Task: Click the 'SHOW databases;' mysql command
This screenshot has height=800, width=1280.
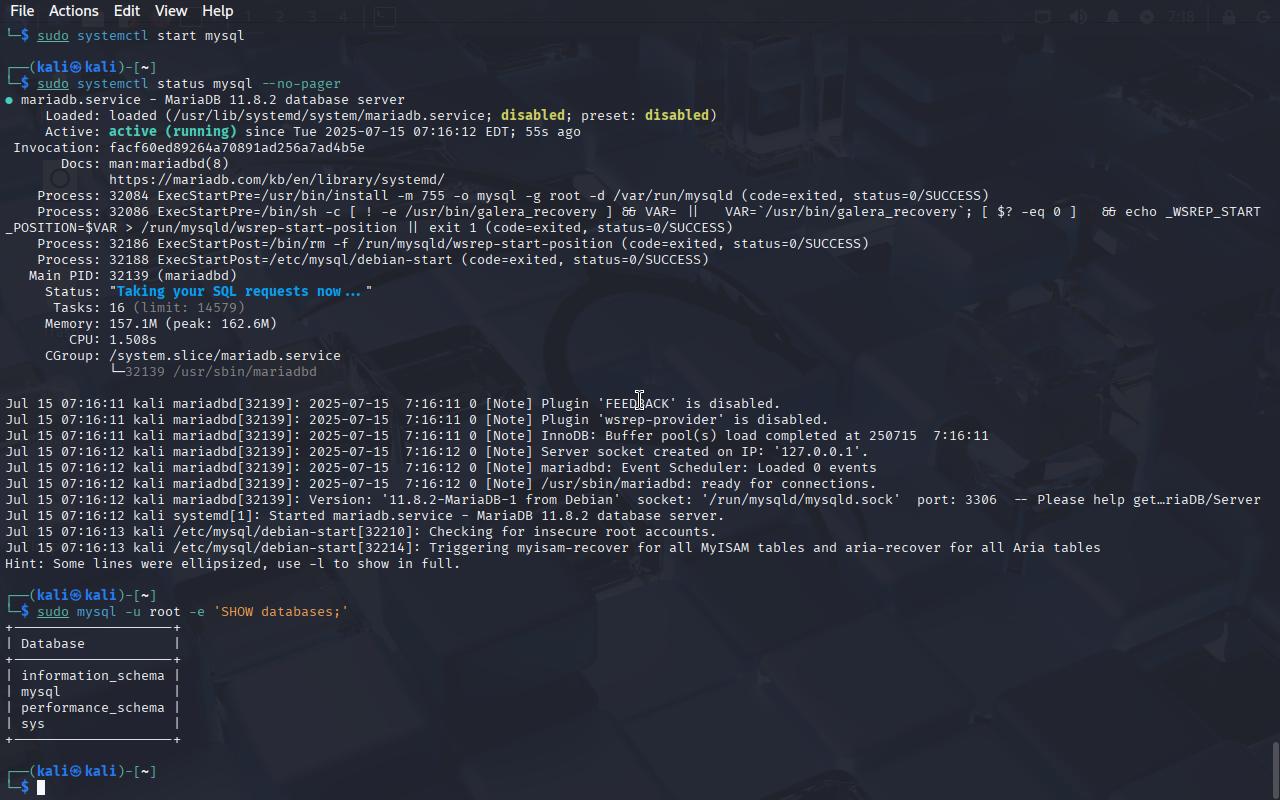Action: tap(193, 612)
